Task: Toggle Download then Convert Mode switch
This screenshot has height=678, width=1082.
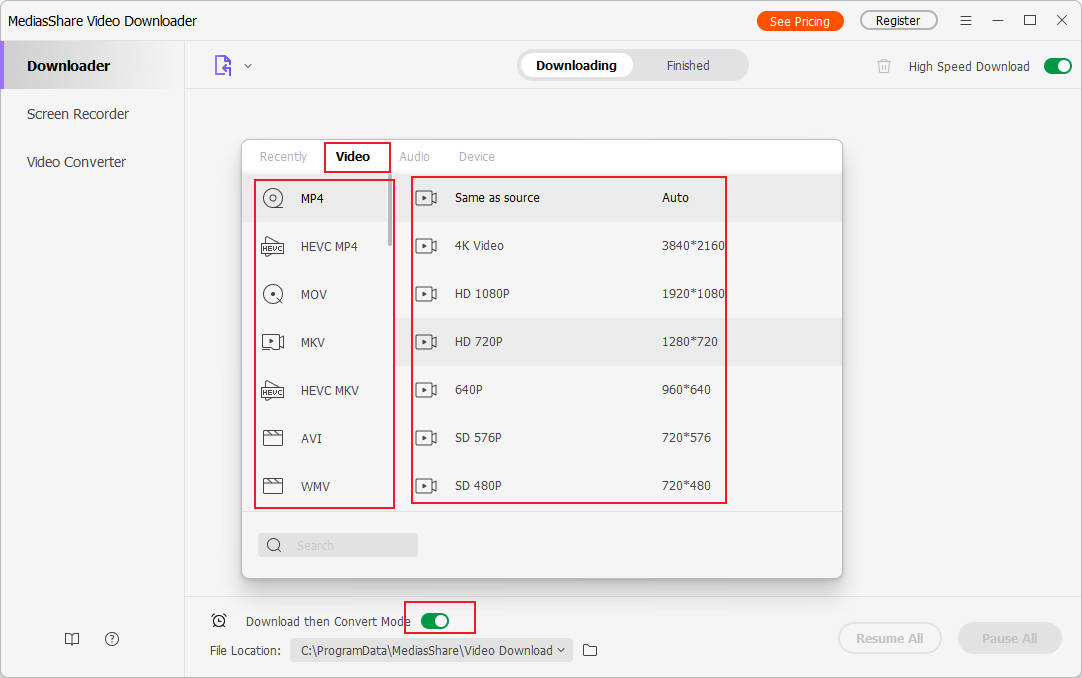Action: 435,621
